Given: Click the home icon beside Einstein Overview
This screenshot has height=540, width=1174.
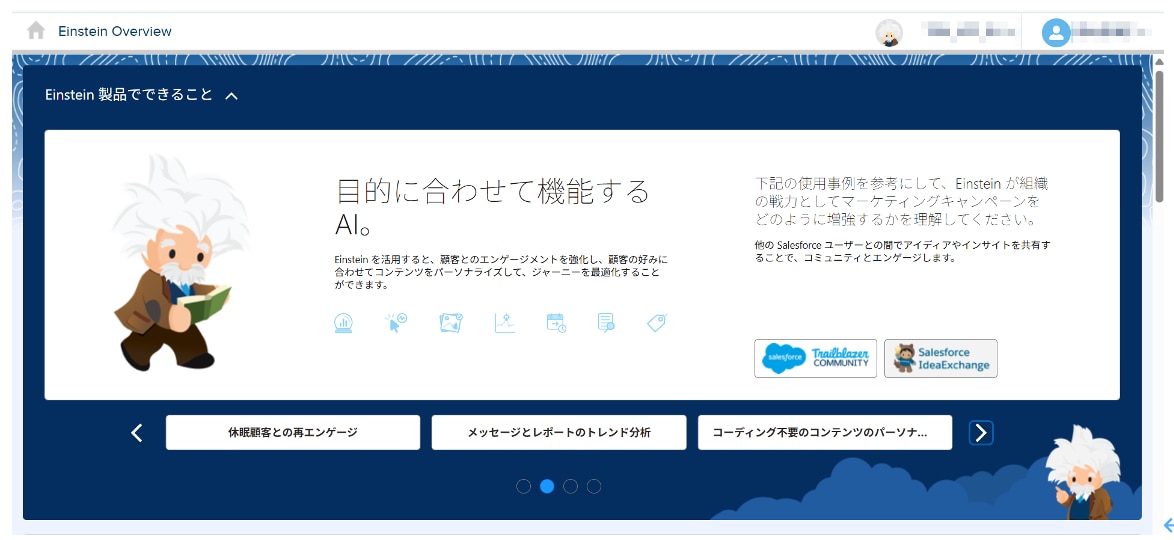Looking at the screenshot, I should coord(36,31).
